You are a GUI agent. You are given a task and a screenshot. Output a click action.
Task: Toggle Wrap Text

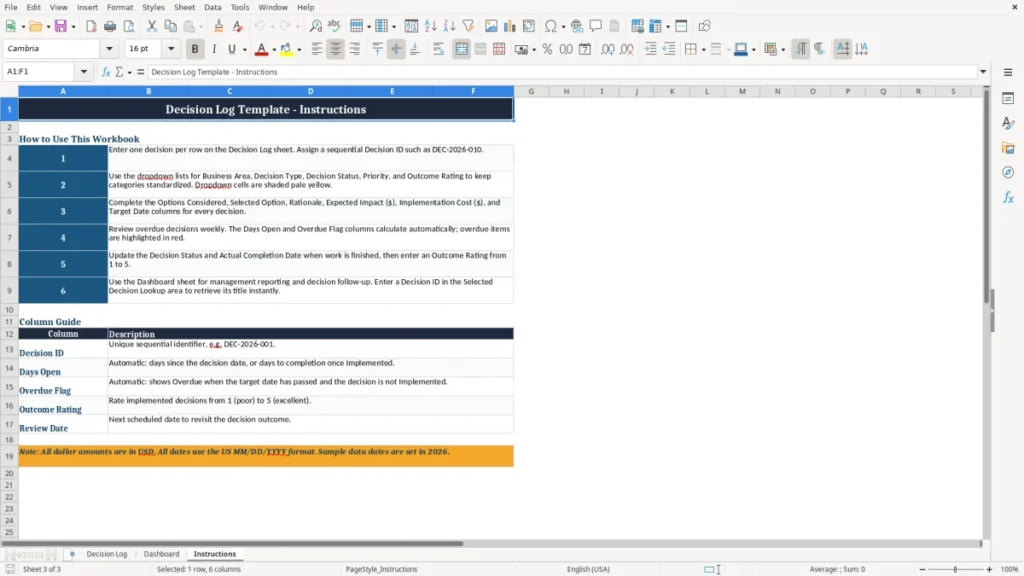click(438, 49)
